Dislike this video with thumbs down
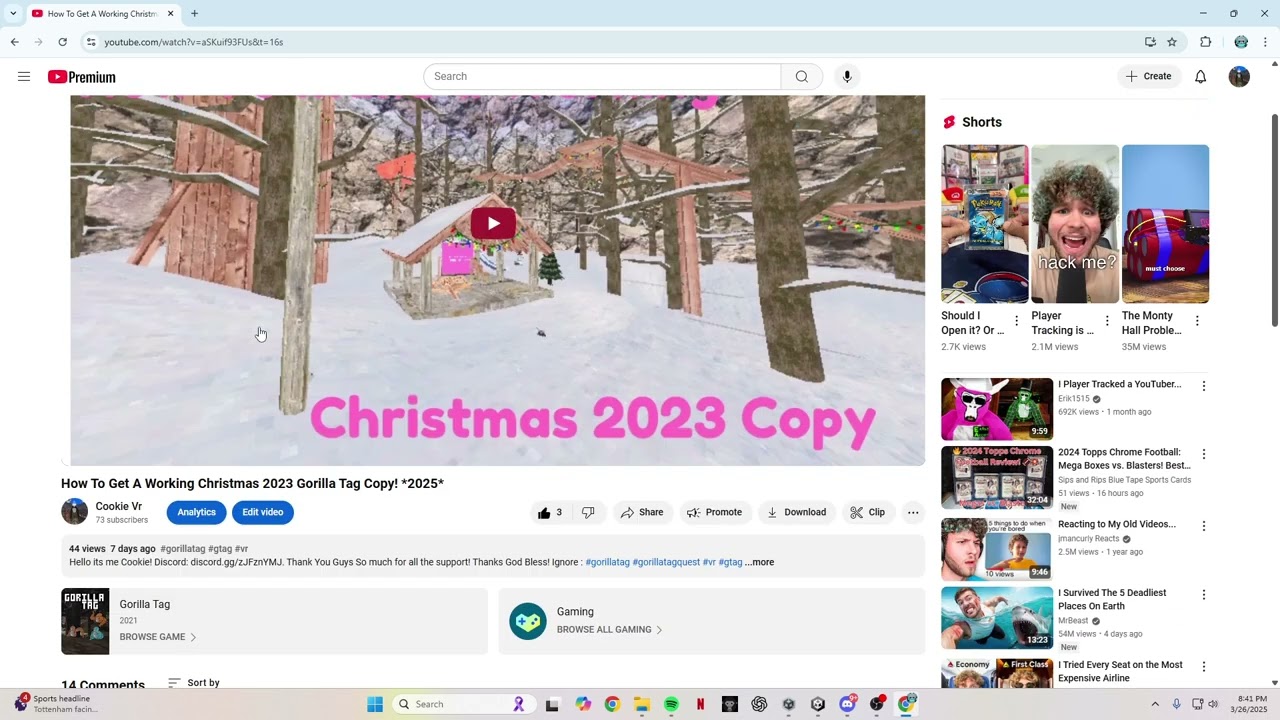 click(588, 512)
